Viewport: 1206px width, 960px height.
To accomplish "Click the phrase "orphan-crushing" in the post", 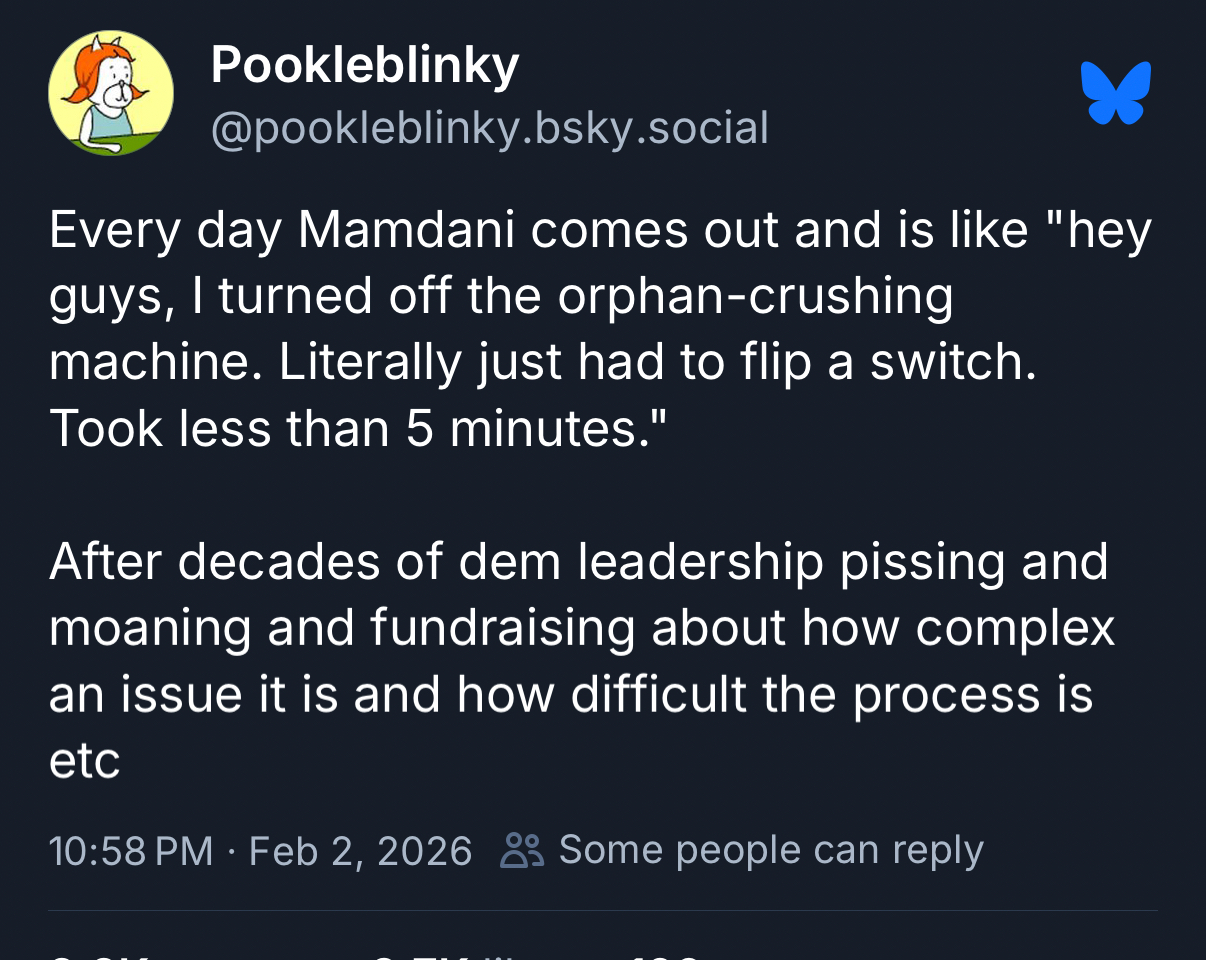I will point(755,297).
